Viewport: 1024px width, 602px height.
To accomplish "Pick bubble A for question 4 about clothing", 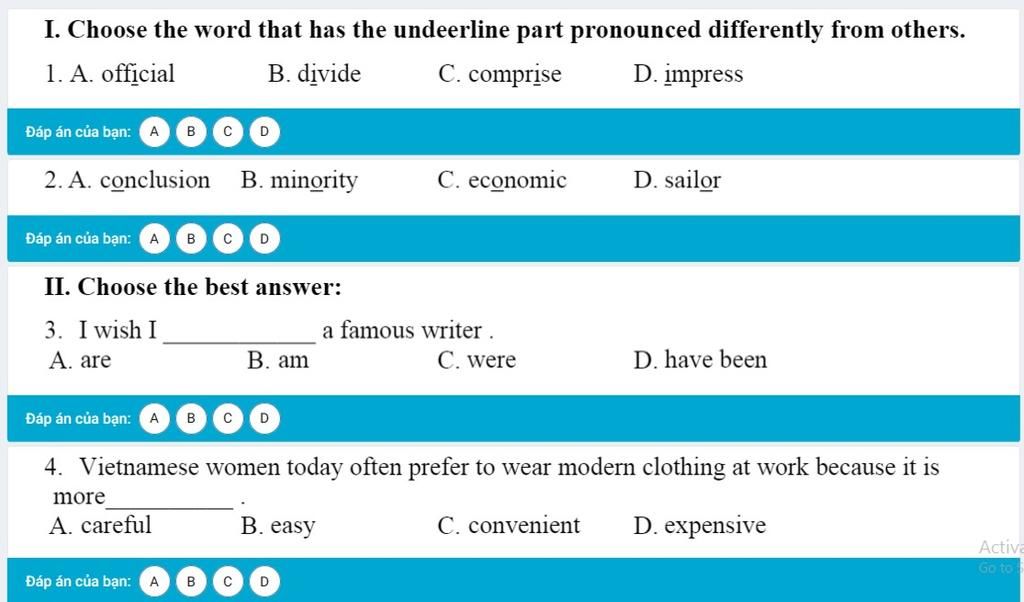I will (154, 581).
